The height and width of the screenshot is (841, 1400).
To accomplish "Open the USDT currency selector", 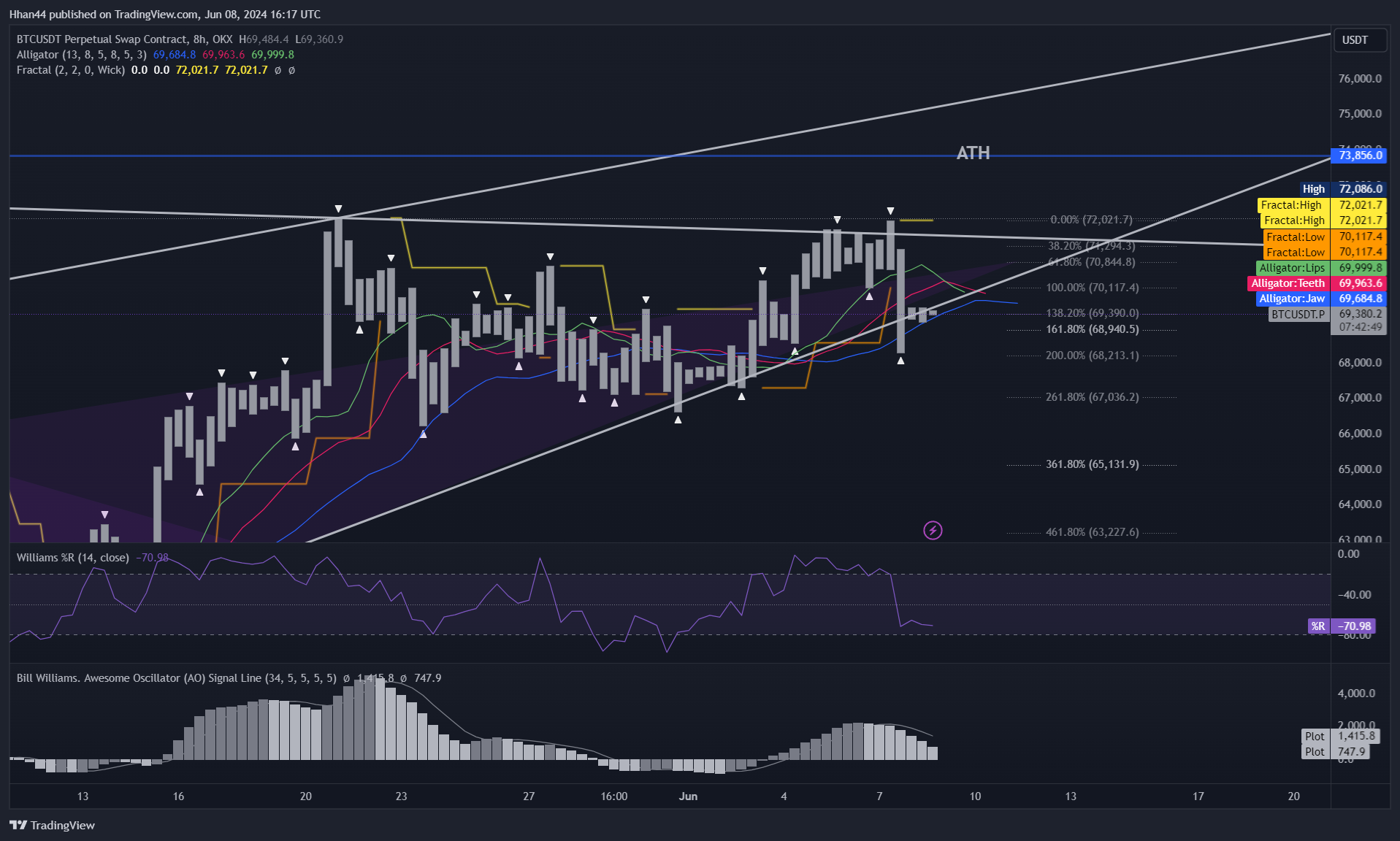I will pos(1359,40).
